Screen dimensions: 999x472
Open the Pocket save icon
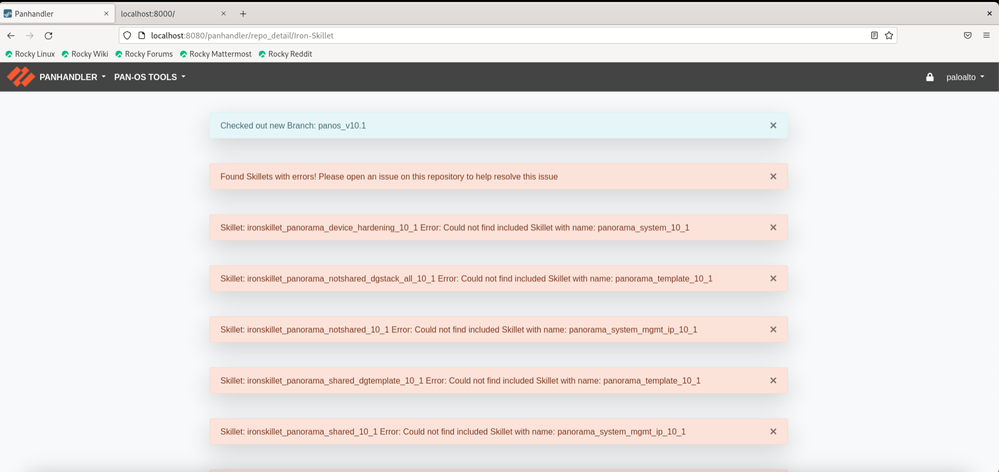point(967,35)
